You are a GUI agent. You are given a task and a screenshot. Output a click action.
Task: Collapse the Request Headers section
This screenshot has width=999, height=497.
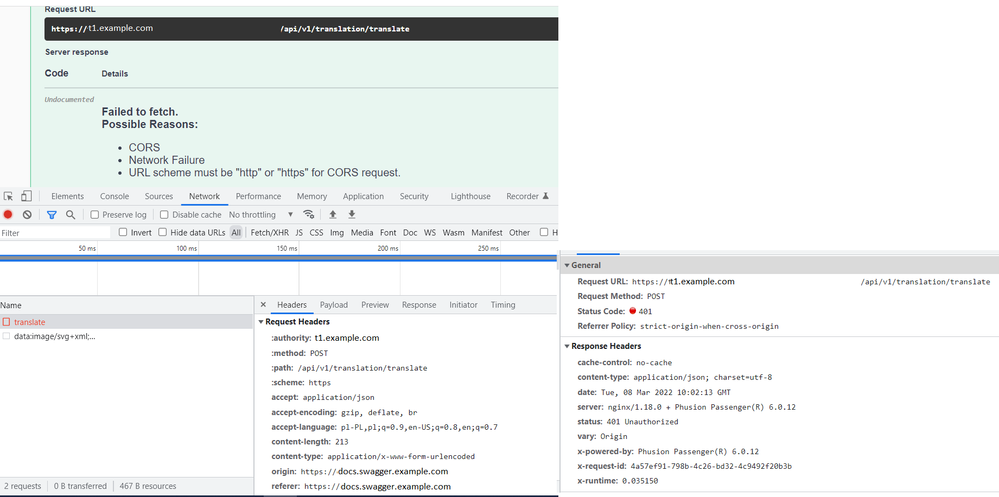262,322
